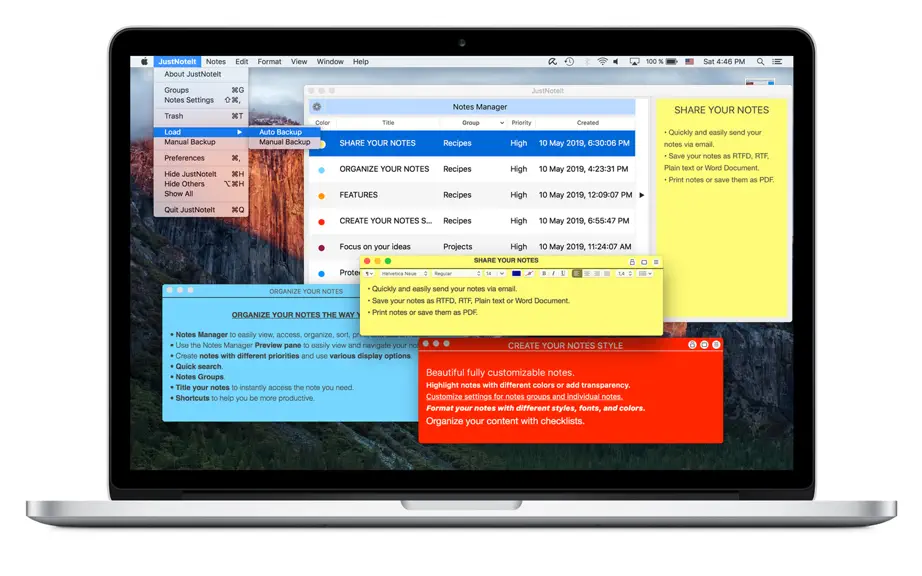Open the Group column dropdown arrow
922x576 pixels.
pos(502,123)
